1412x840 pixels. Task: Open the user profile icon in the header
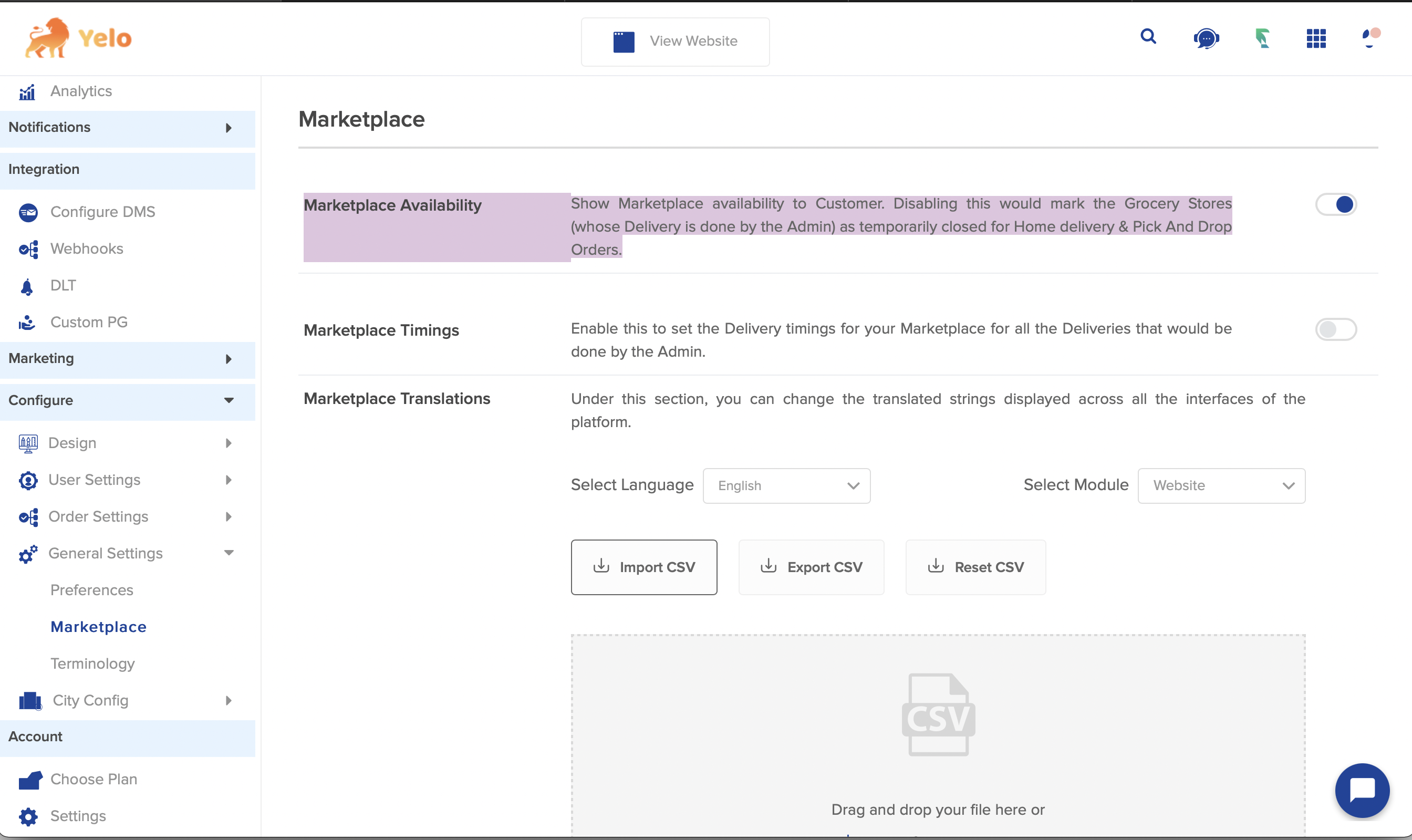pyautogui.click(x=1371, y=37)
